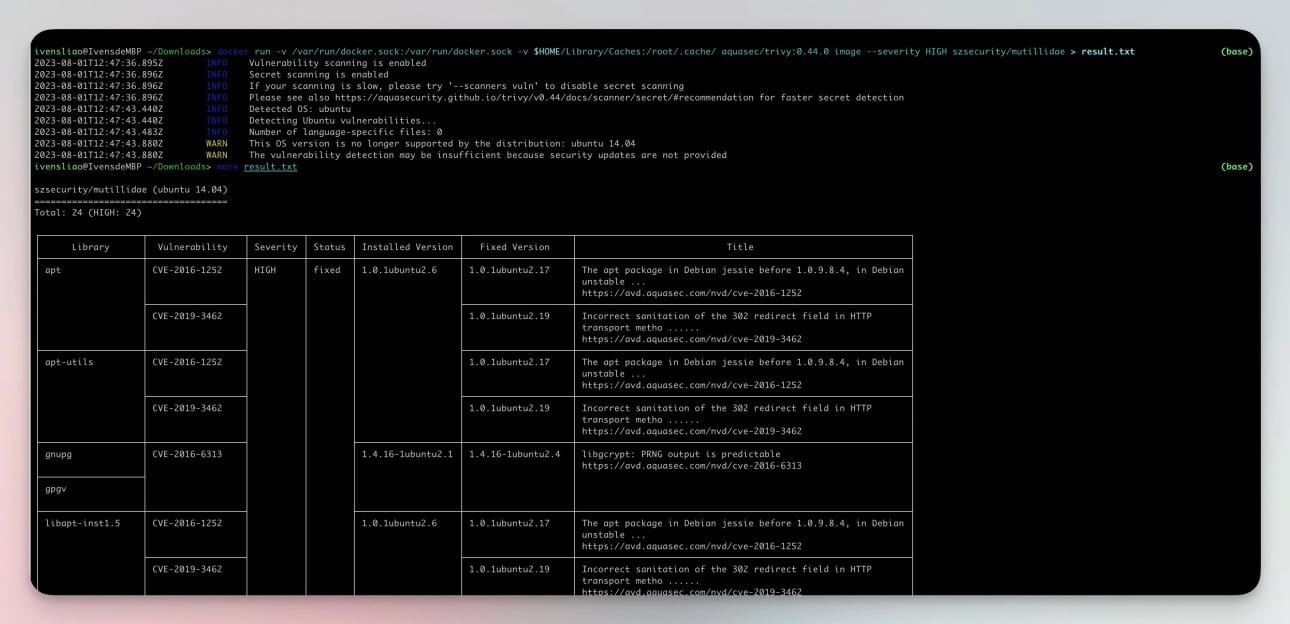Open the avd.aquasec.com link for CVE-2016-1252 under apt
Viewport: 1290px width, 624px height.
click(x=692, y=293)
